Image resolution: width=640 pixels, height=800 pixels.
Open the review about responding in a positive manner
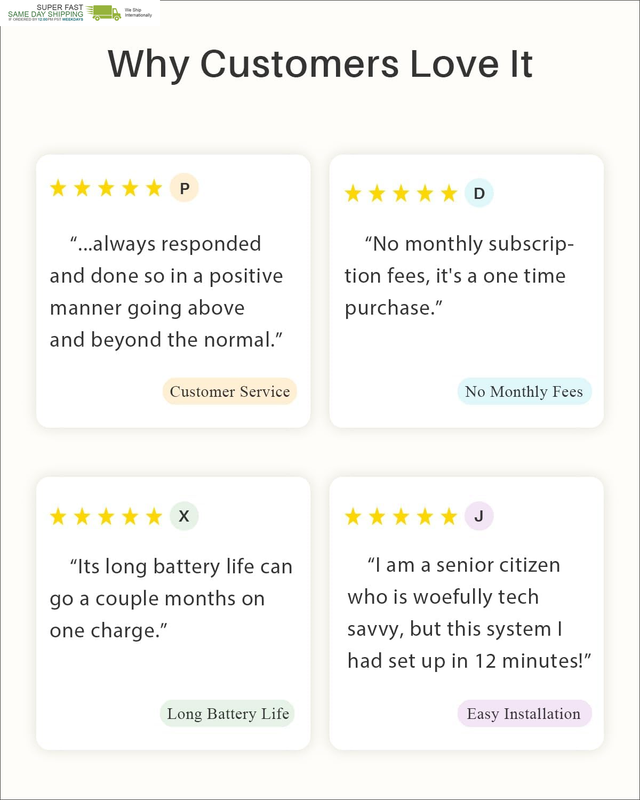click(166, 291)
